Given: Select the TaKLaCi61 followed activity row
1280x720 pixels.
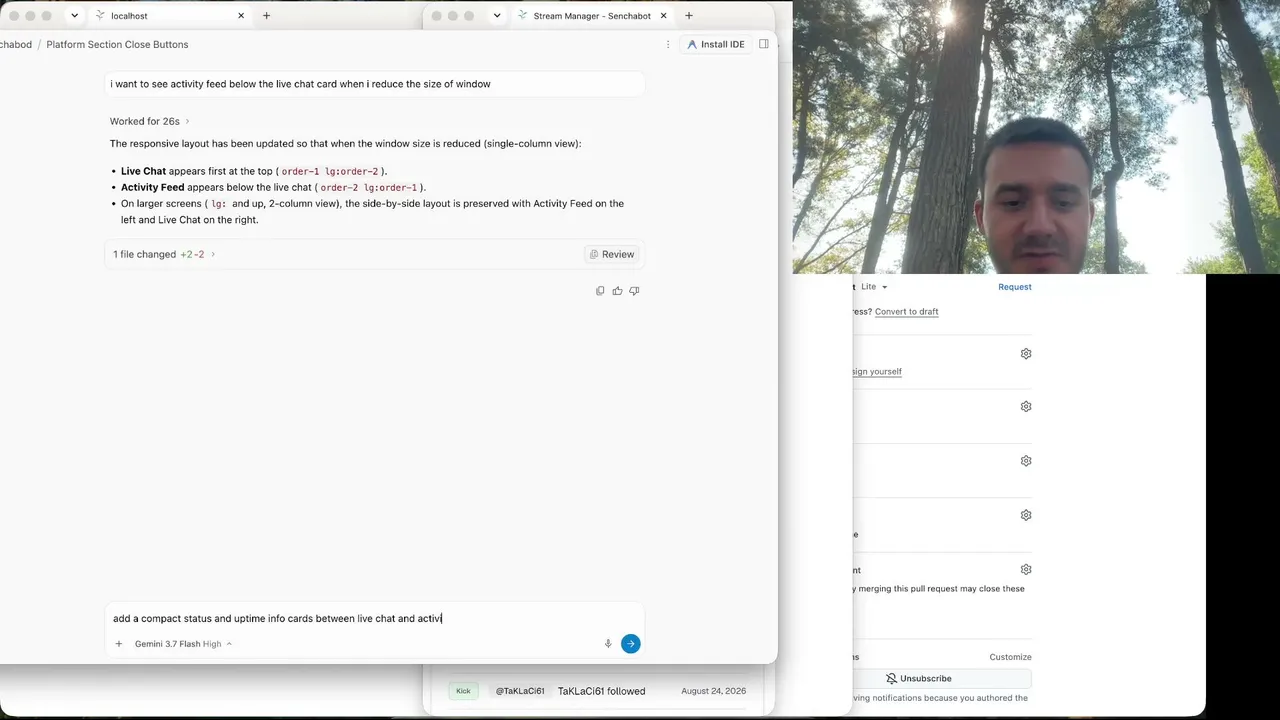Looking at the screenshot, I should tap(597, 691).
